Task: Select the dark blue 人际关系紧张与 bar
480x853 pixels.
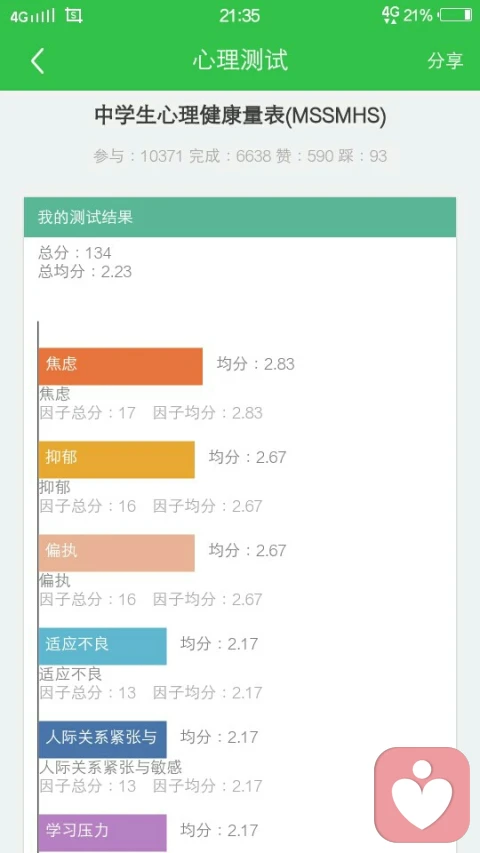Action: click(102, 739)
